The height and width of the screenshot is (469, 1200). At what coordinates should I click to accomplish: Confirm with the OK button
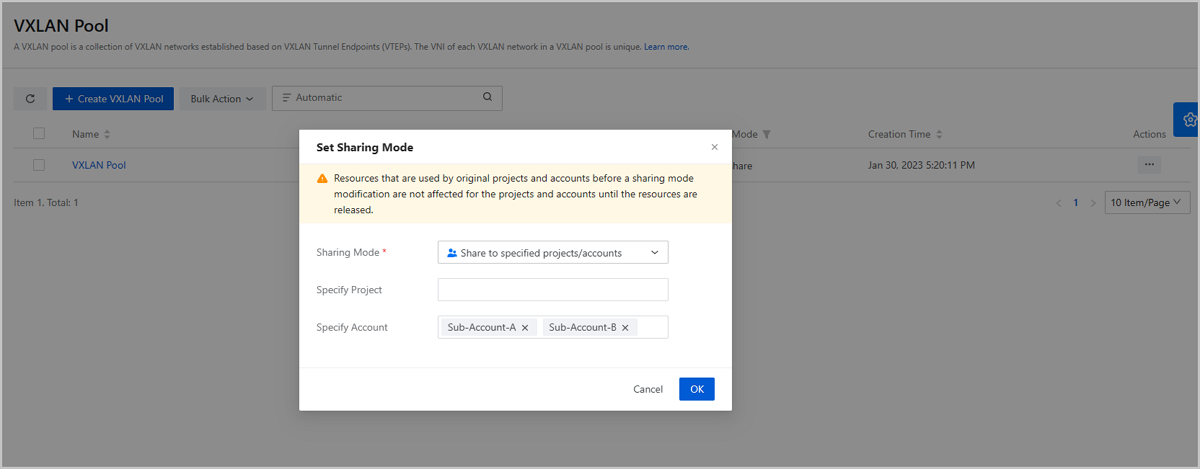[x=696, y=389]
